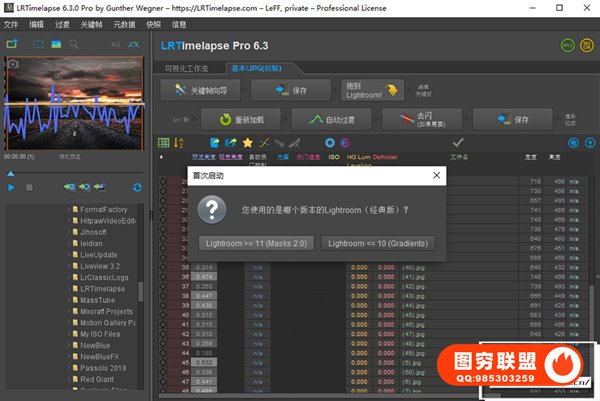This screenshot has height=401, width=600.
Task: Expand the LRTimelapse folder in tree
Action: pyautogui.click(x=69, y=287)
